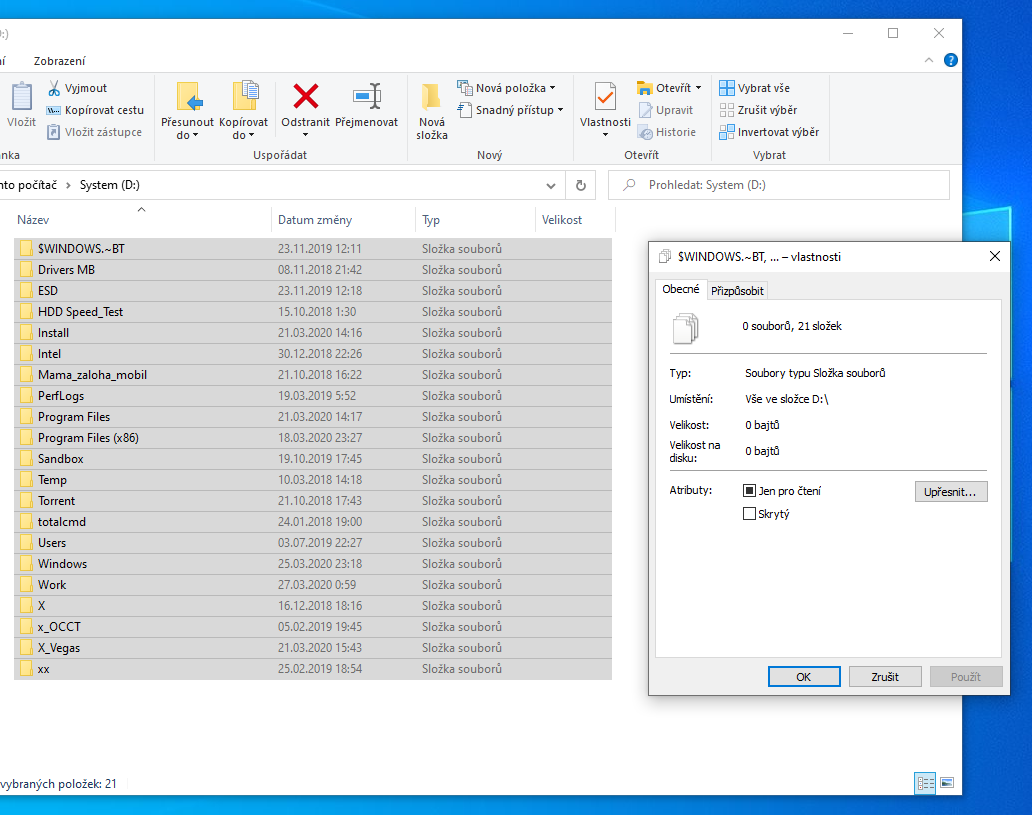Click Vybrat vše select-all icon
Viewport: 1032px width, 815px height.
727,88
